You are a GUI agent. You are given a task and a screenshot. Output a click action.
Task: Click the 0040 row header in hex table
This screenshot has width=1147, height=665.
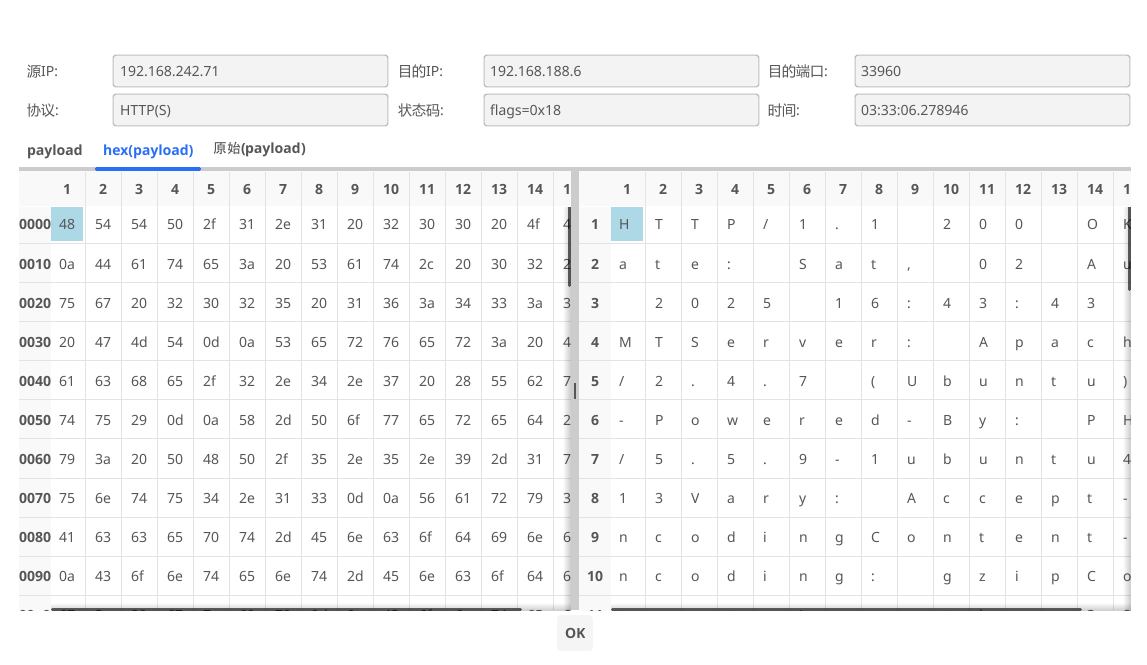35,381
